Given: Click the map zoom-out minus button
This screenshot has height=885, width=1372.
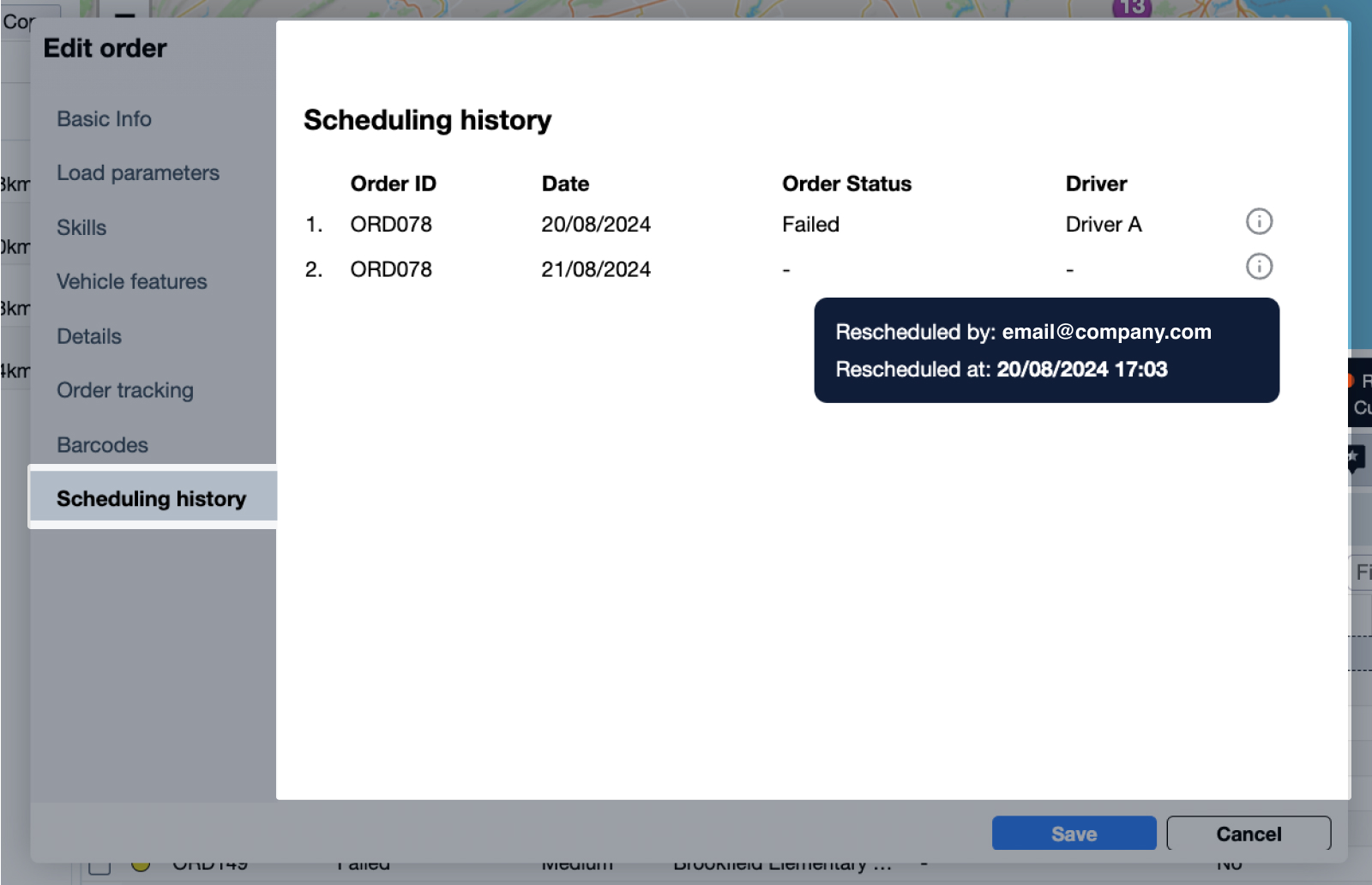Looking at the screenshot, I should [125, 12].
